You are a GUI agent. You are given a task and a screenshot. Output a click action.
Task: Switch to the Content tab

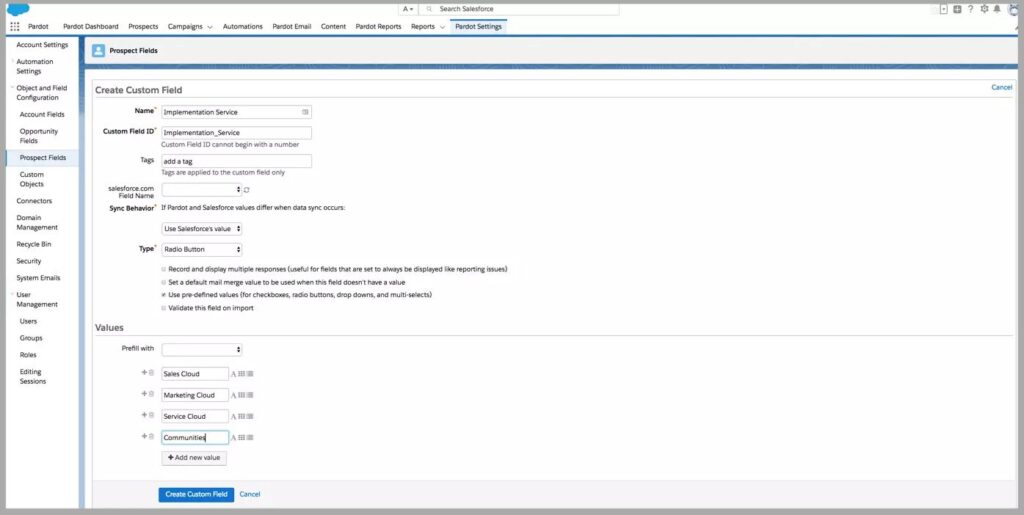click(333, 27)
